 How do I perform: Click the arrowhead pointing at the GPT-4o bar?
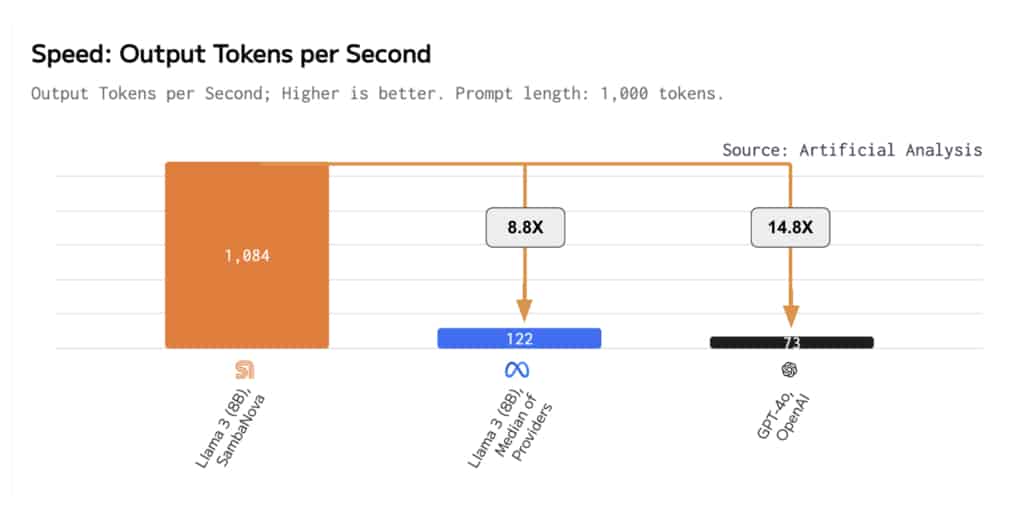(x=791, y=317)
